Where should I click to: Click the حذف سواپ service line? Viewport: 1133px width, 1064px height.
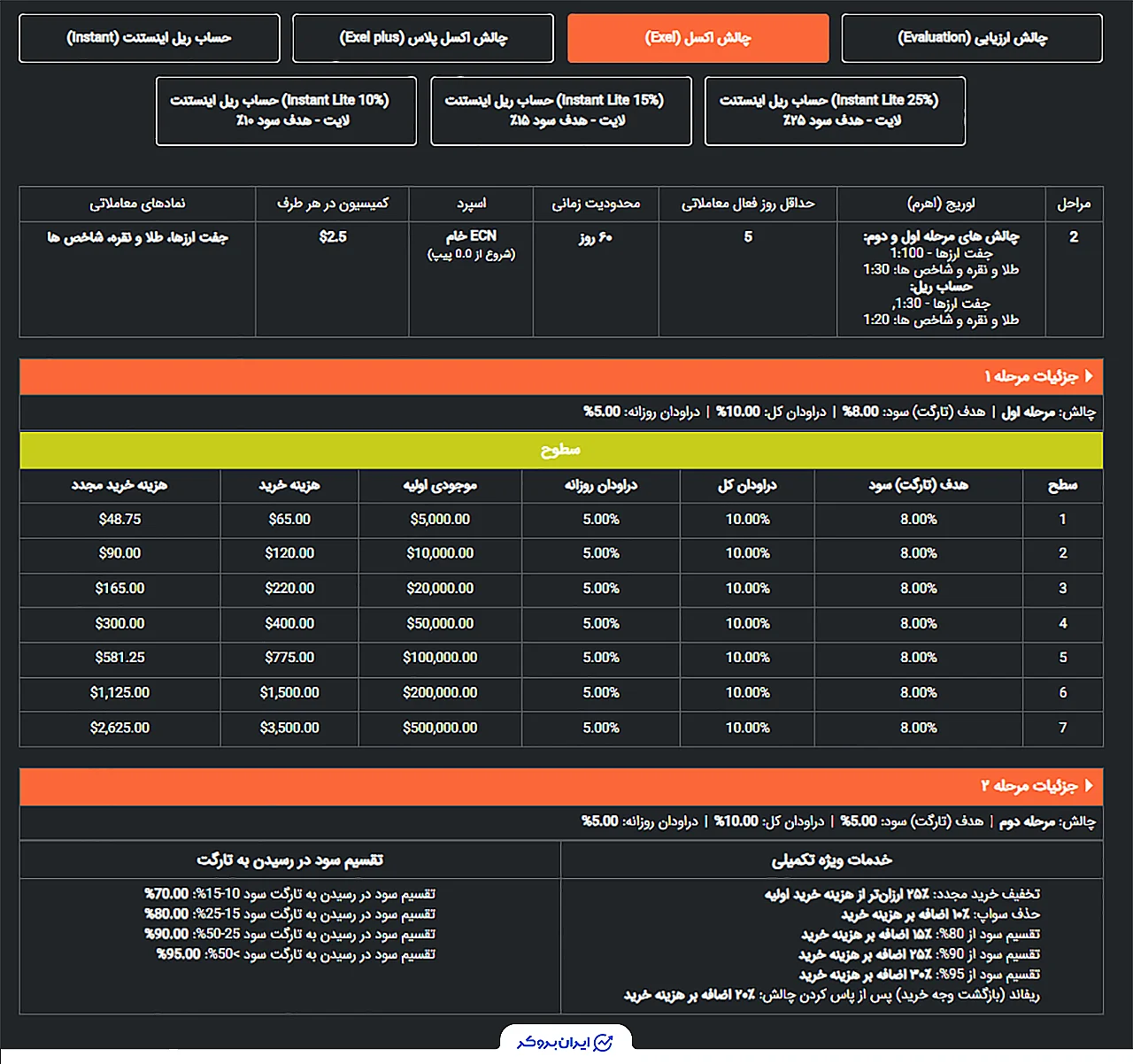pos(940,914)
